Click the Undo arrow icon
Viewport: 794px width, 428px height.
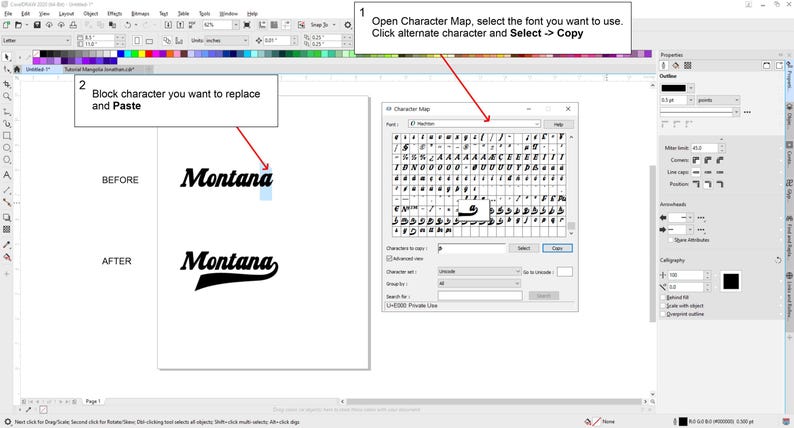click(x=128, y=25)
